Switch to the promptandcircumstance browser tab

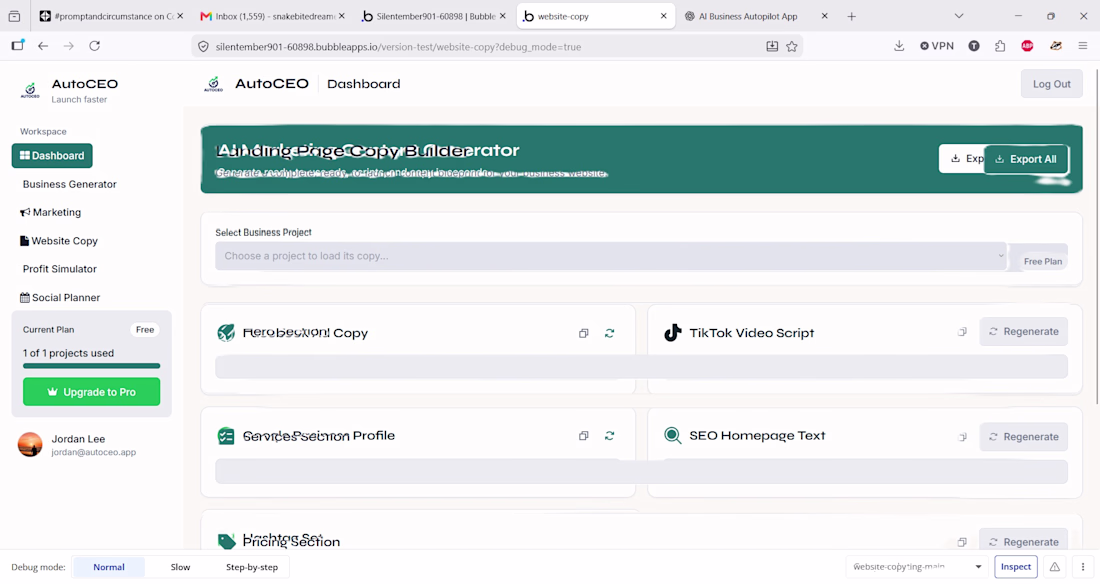pos(111,16)
